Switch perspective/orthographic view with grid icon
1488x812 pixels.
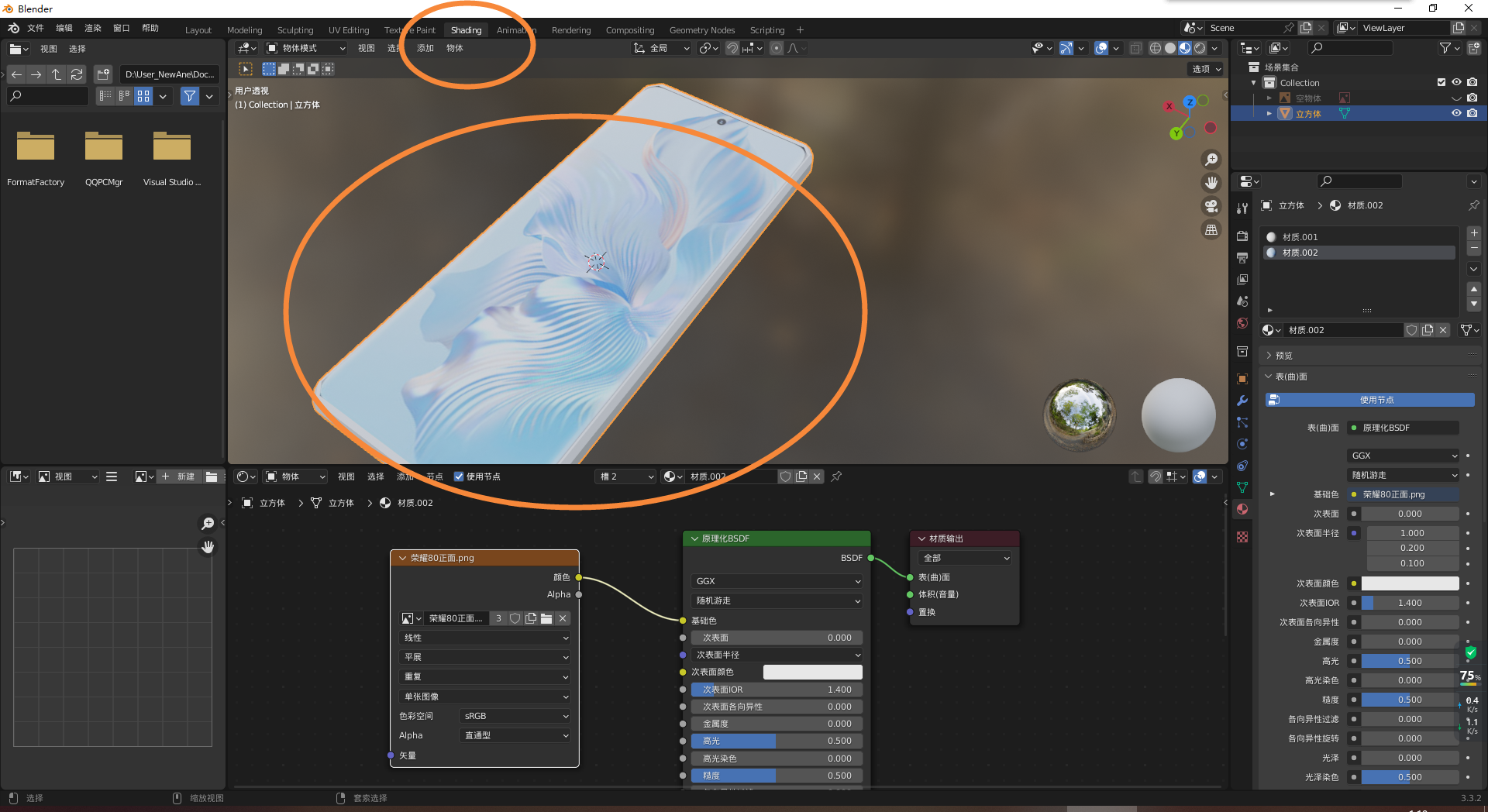(x=1211, y=229)
